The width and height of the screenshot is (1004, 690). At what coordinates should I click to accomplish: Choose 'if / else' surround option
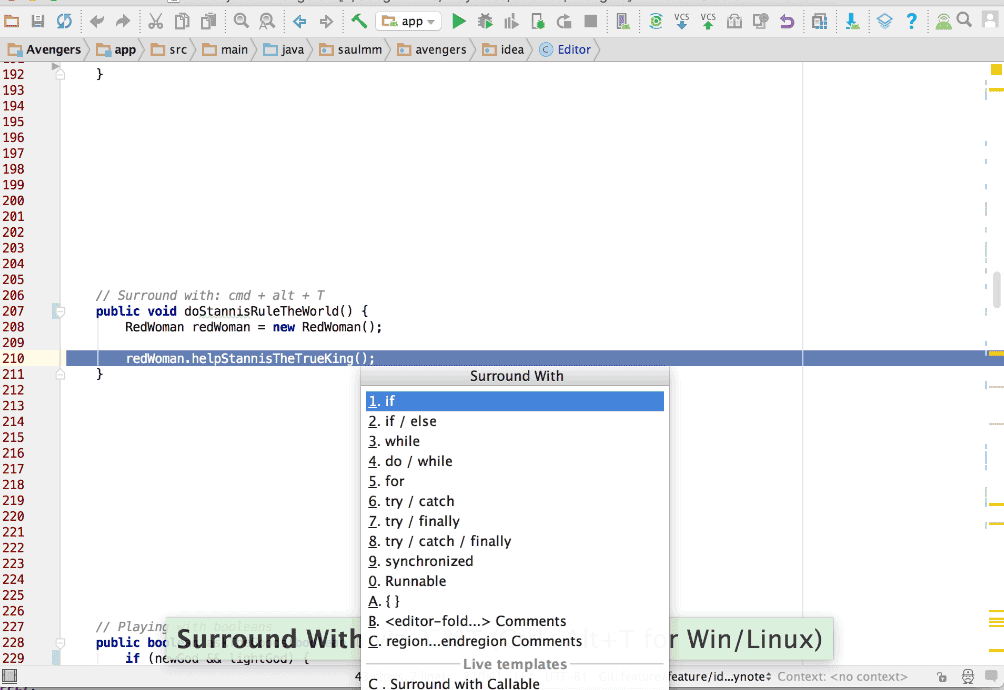(x=410, y=421)
